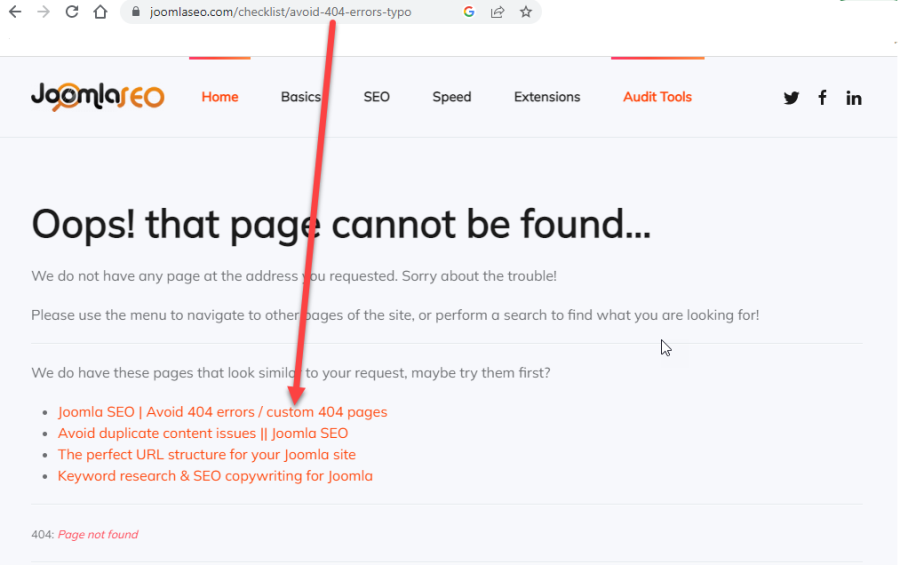Screen dimensions: 900x565
Task: Open the Extensions menu item
Action: 547,97
